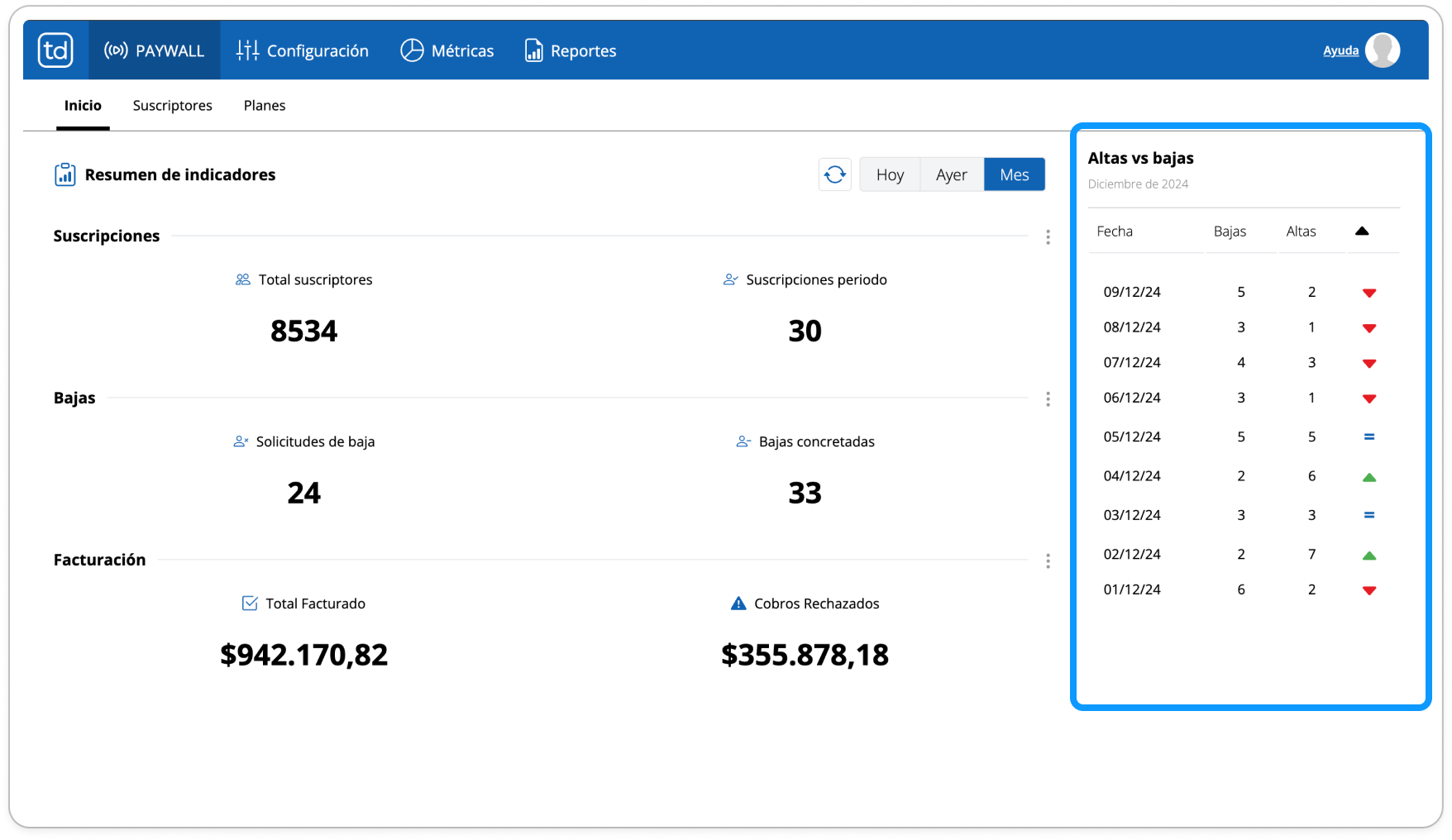This screenshot has width=1452, height=840.
Task: Select the Ayer period button
Action: pos(952,174)
